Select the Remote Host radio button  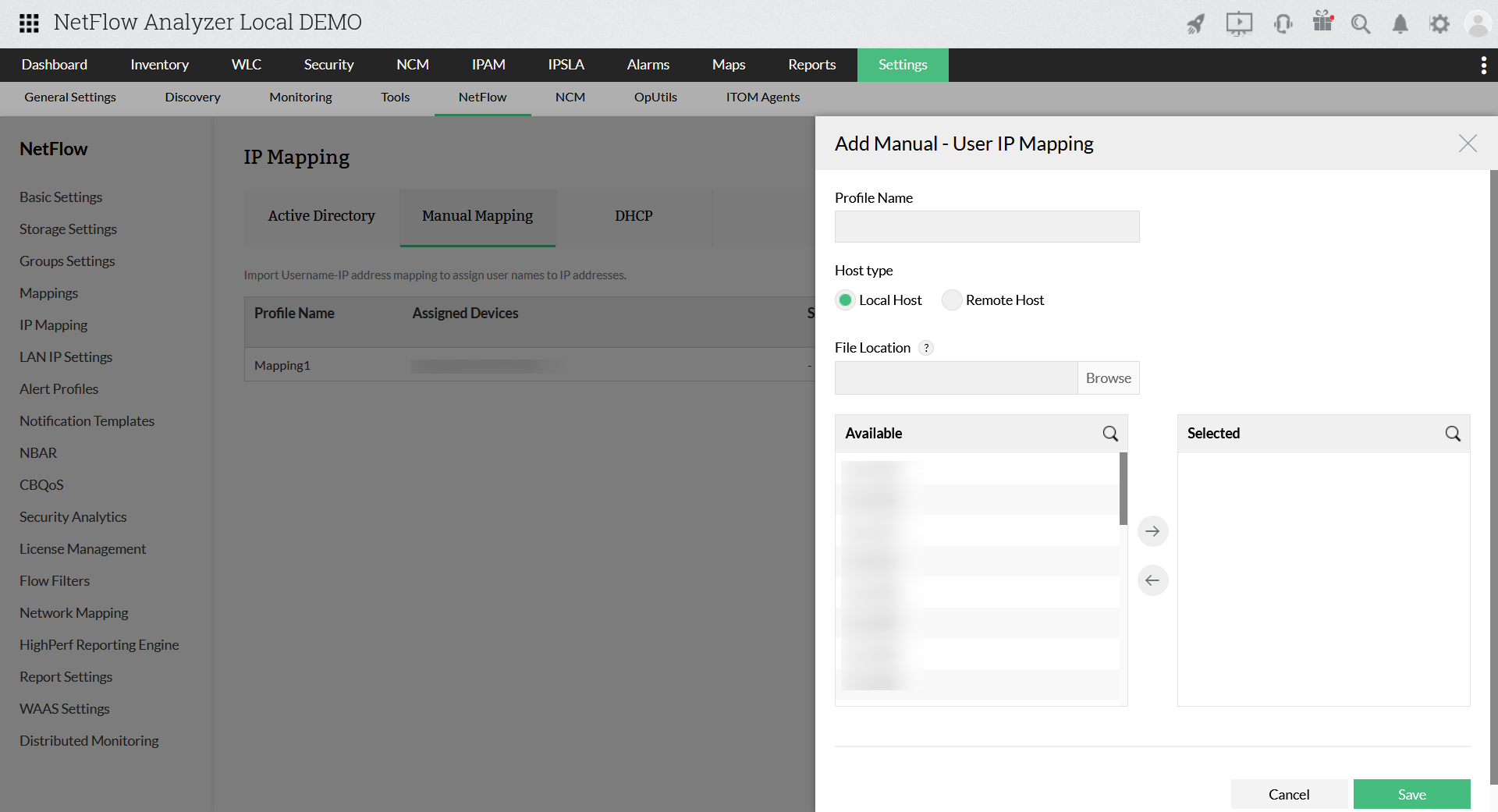point(952,300)
